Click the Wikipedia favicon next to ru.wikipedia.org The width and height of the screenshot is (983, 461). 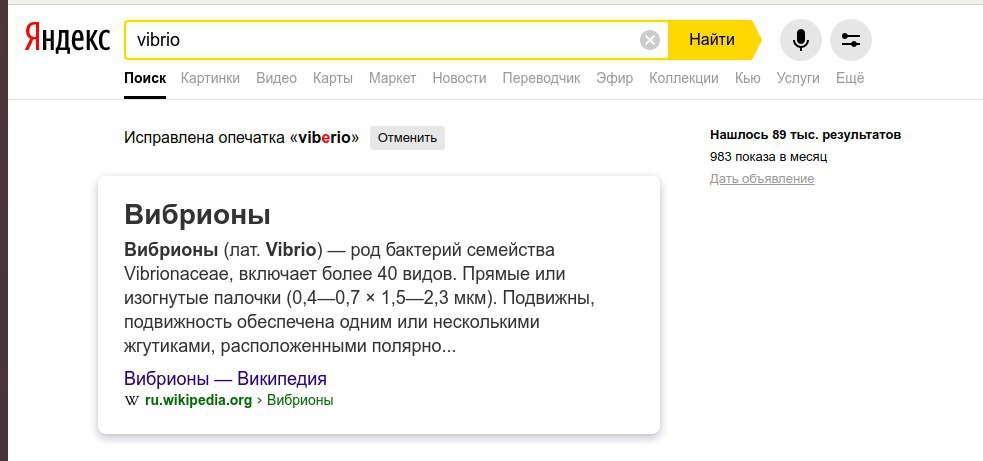132,400
